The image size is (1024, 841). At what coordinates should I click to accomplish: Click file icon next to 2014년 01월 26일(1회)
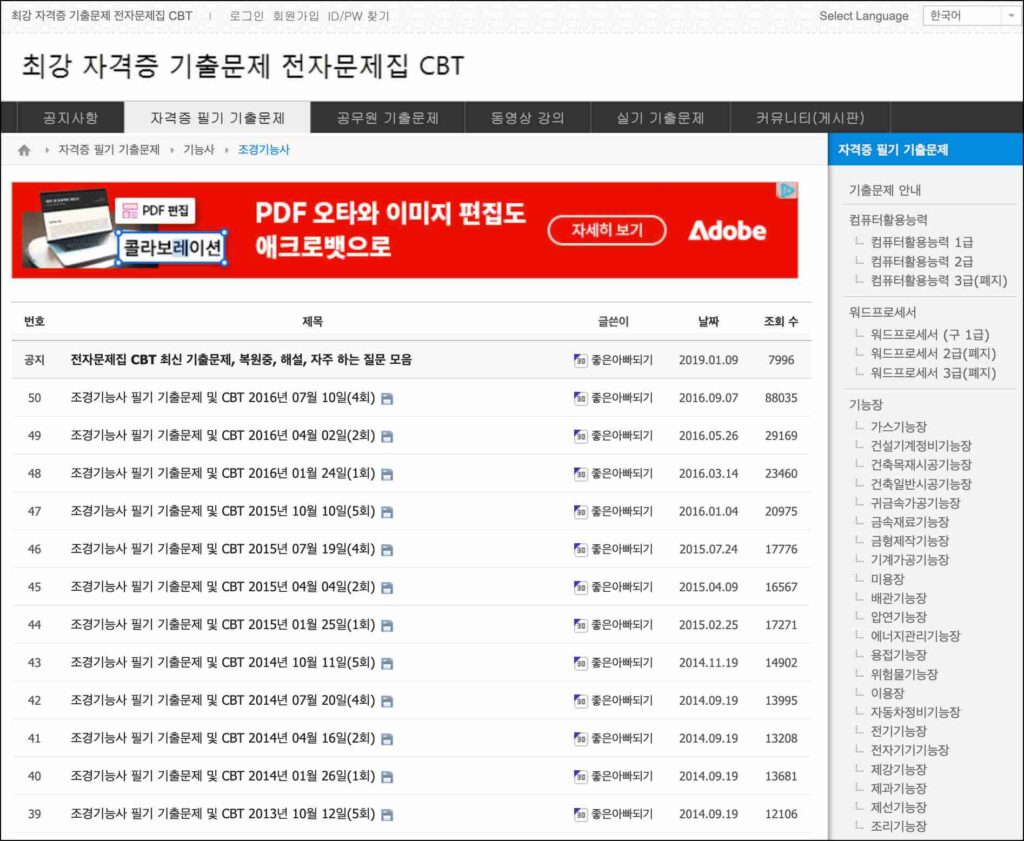pos(387,777)
